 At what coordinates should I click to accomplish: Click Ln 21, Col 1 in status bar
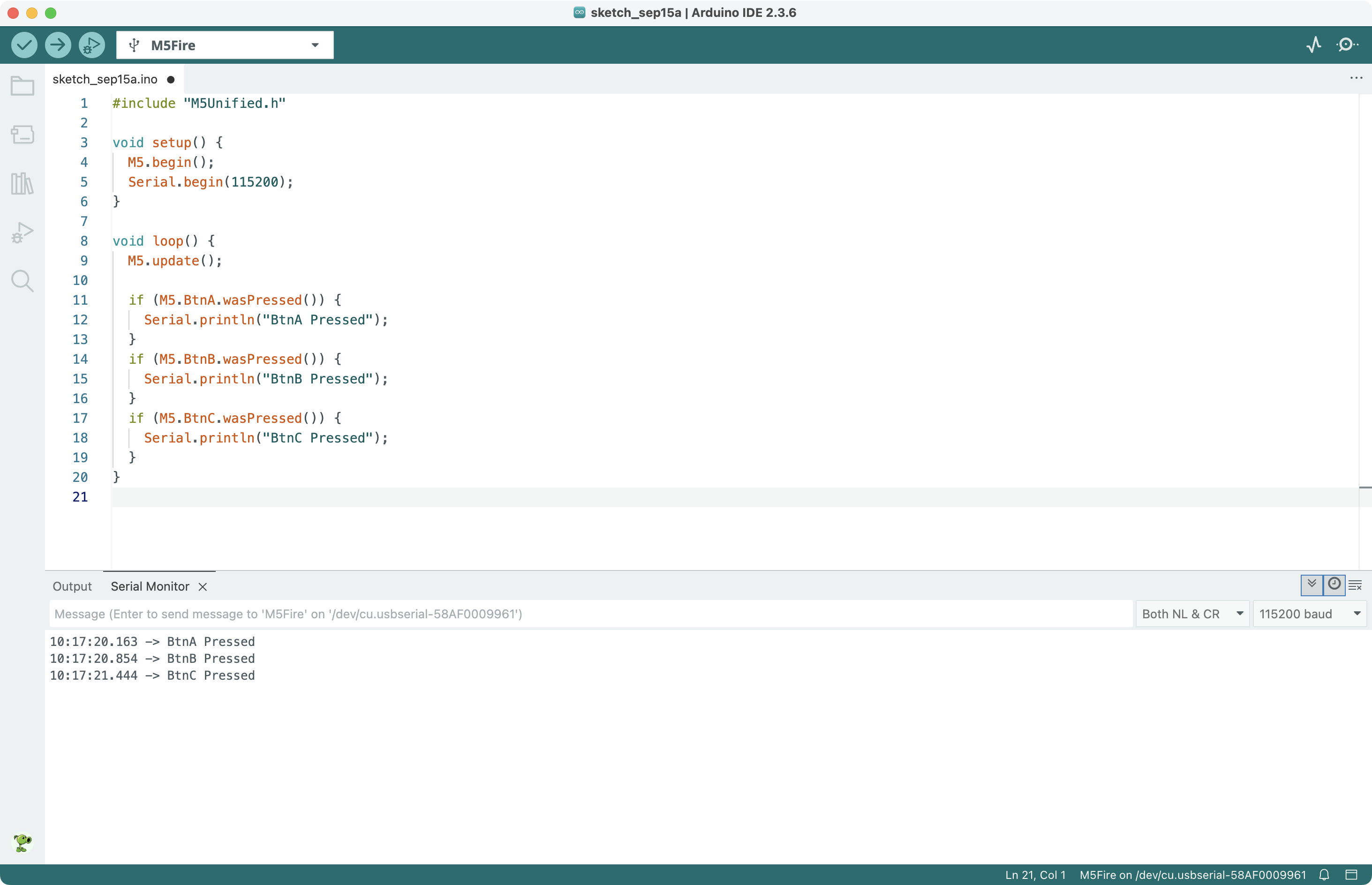tap(1035, 875)
